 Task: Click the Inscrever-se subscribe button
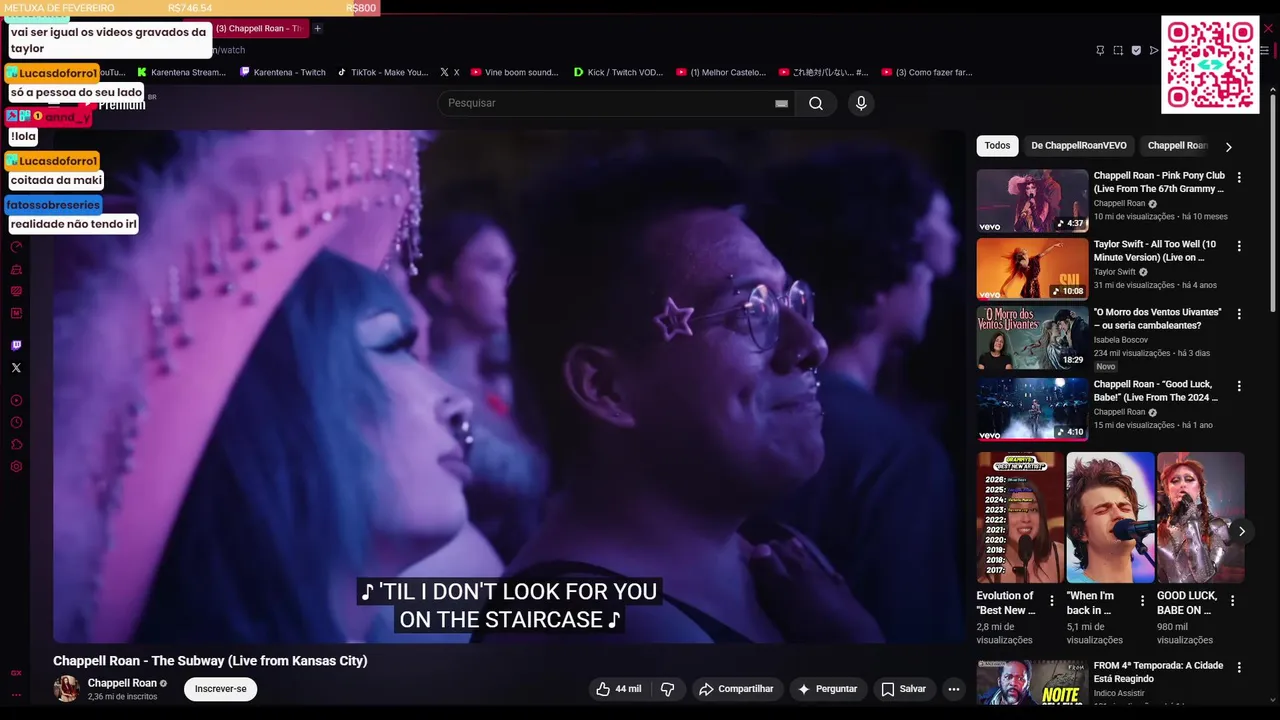point(221,689)
